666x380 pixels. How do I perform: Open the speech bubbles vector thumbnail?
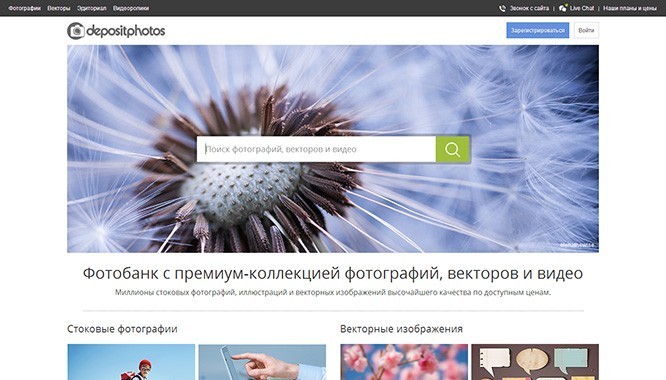click(x=535, y=362)
